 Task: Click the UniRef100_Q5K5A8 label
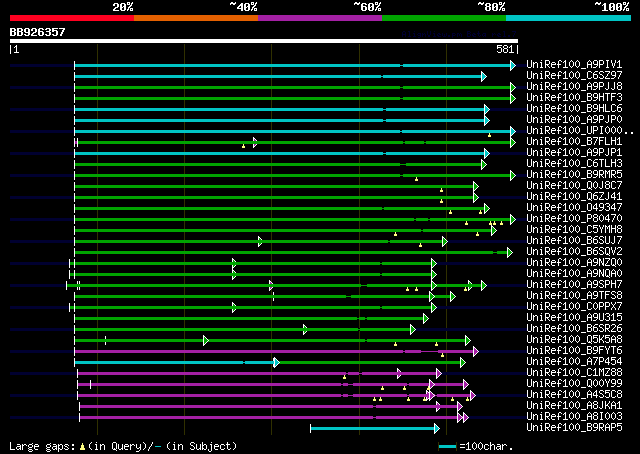574,340
